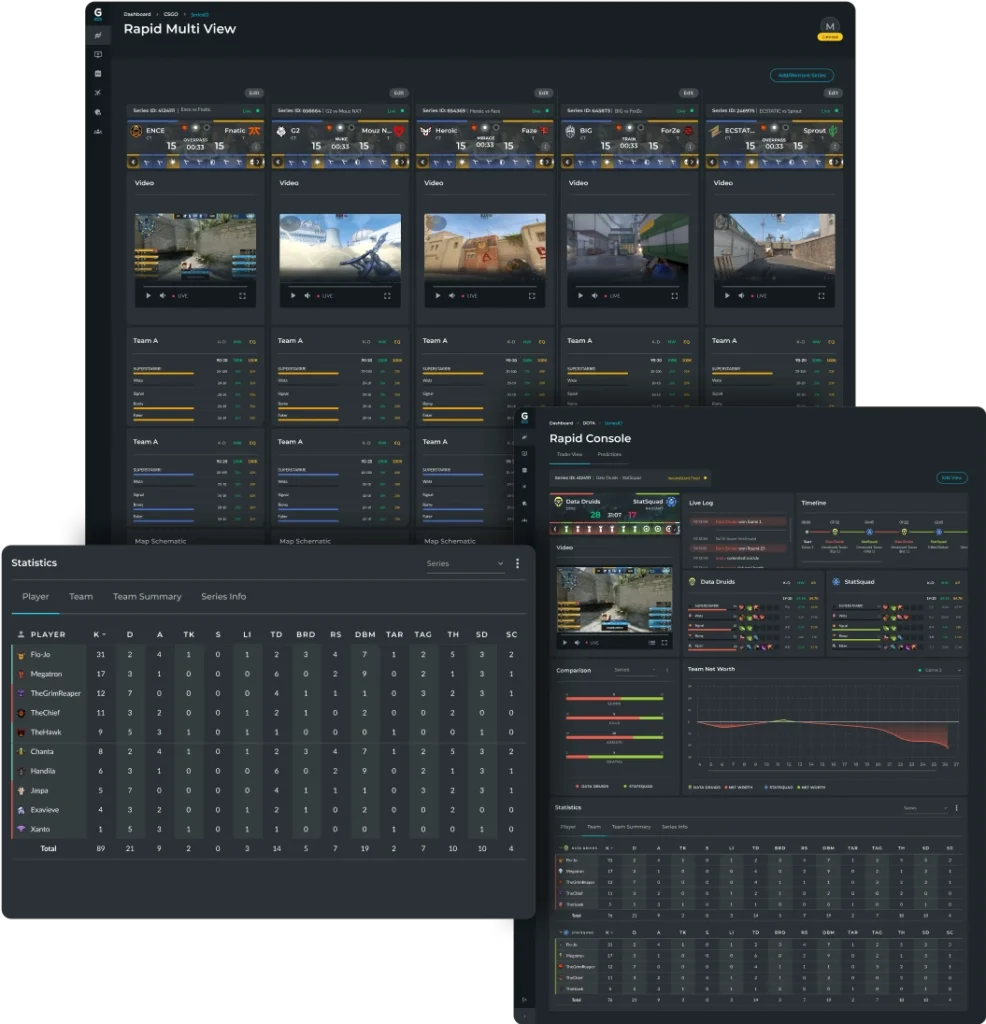986x1024 pixels.
Task: Switch to the Team Summary tab
Action: pos(147,597)
